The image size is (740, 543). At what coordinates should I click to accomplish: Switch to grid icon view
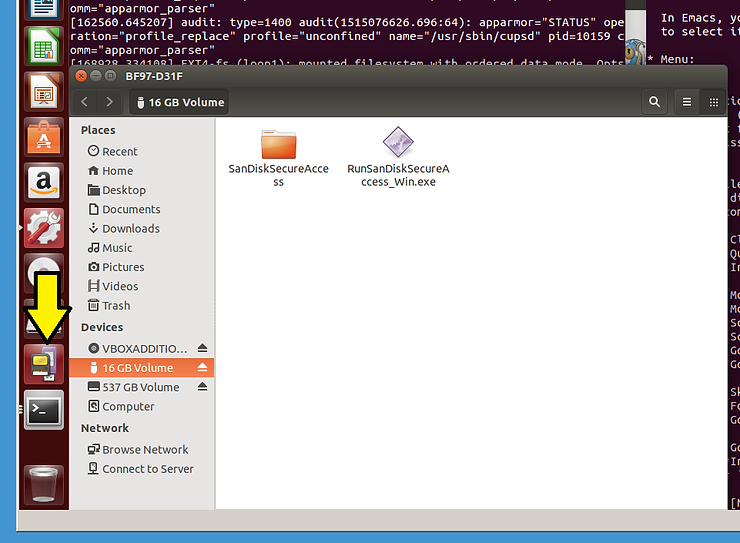tap(713, 102)
